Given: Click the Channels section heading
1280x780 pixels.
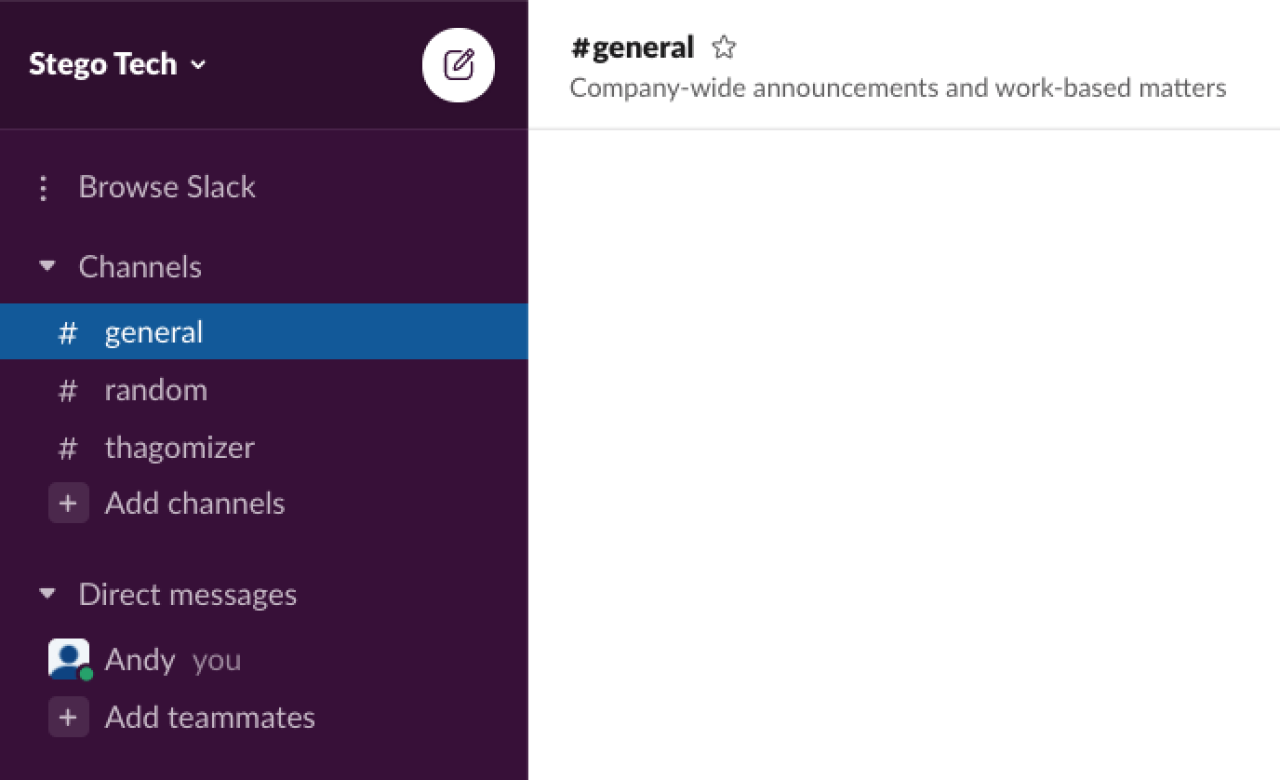Looking at the screenshot, I should (x=140, y=267).
